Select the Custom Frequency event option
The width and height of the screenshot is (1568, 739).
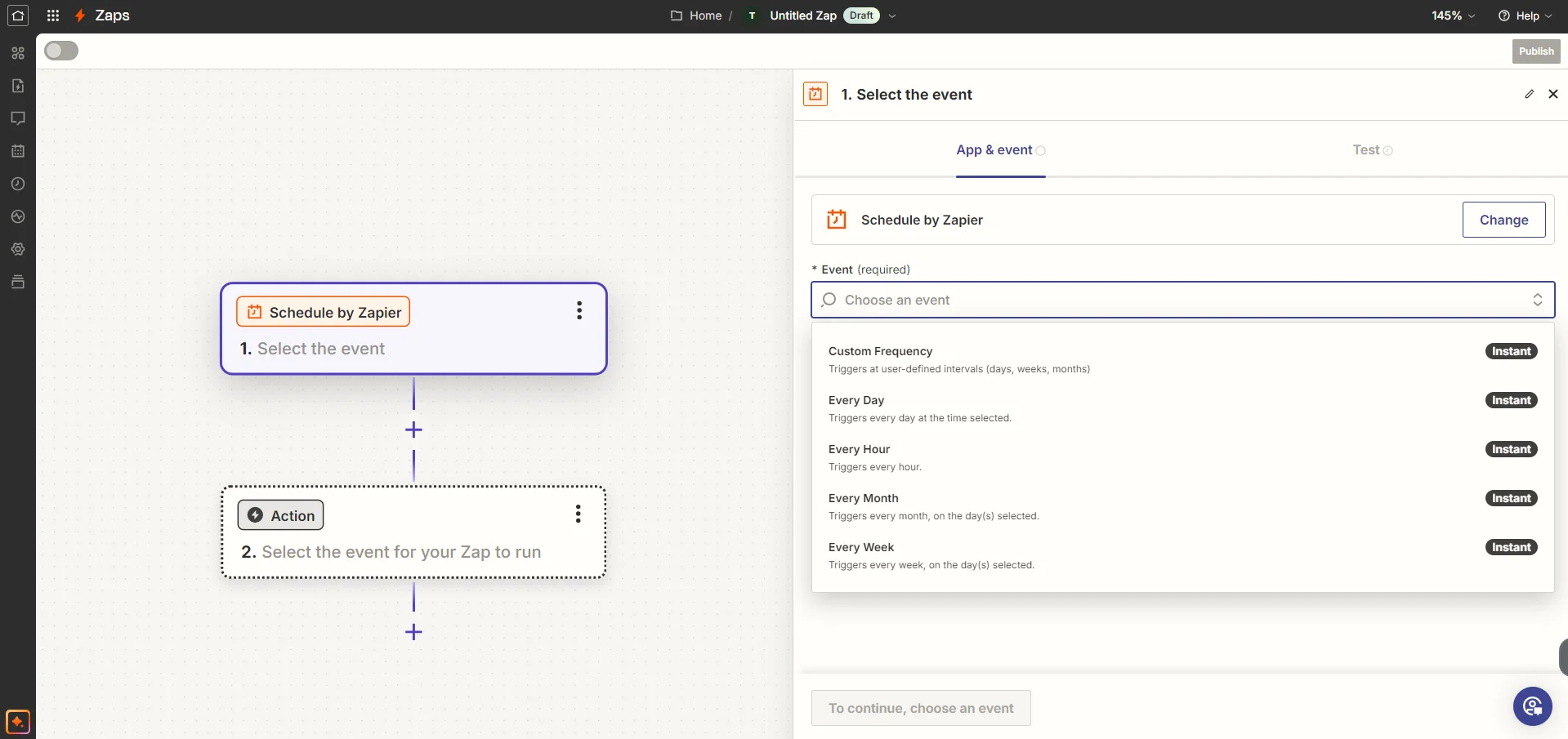[1182, 359]
